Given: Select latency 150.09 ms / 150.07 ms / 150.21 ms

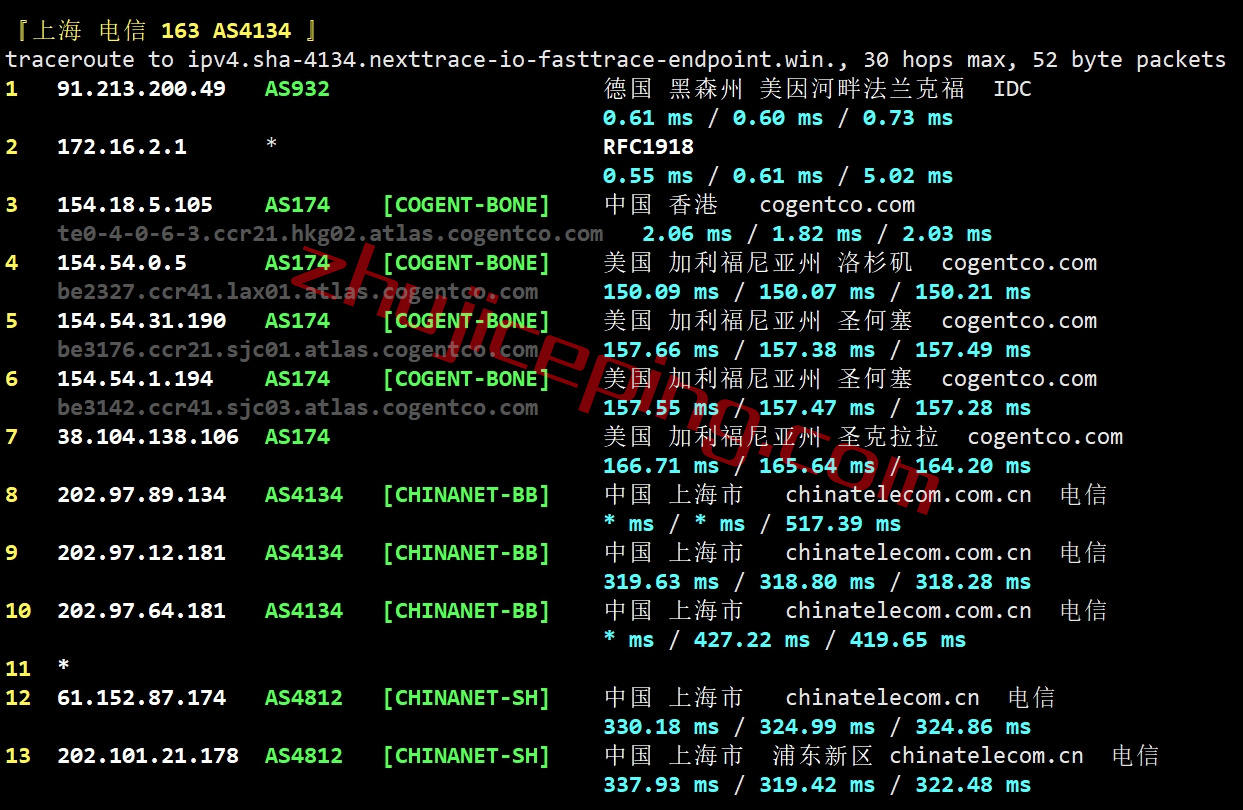Looking at the screenshot, I should point(817,292).
